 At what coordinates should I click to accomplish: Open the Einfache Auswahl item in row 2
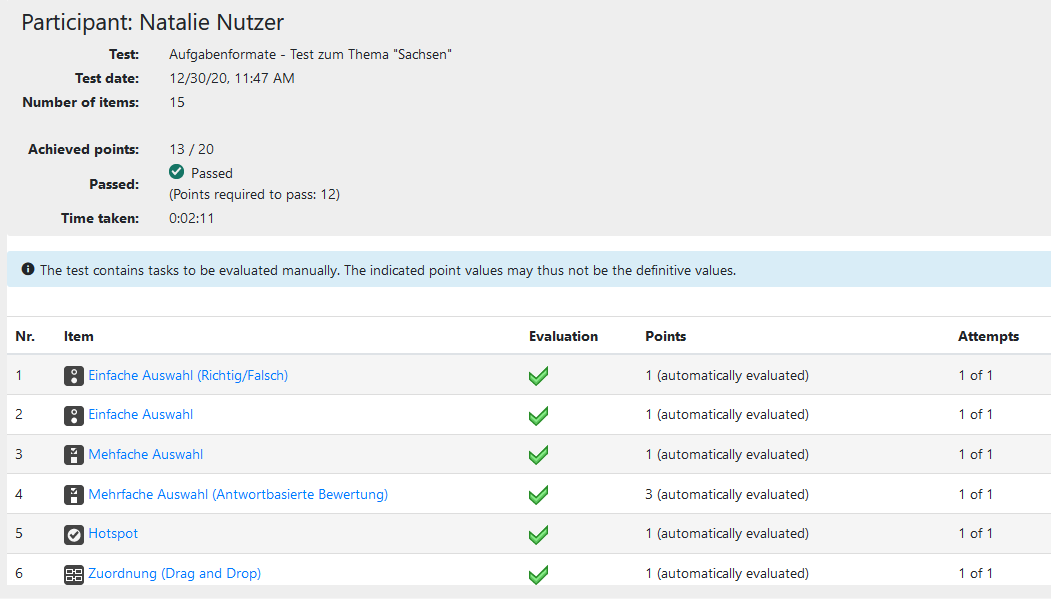tap(140, 415)
